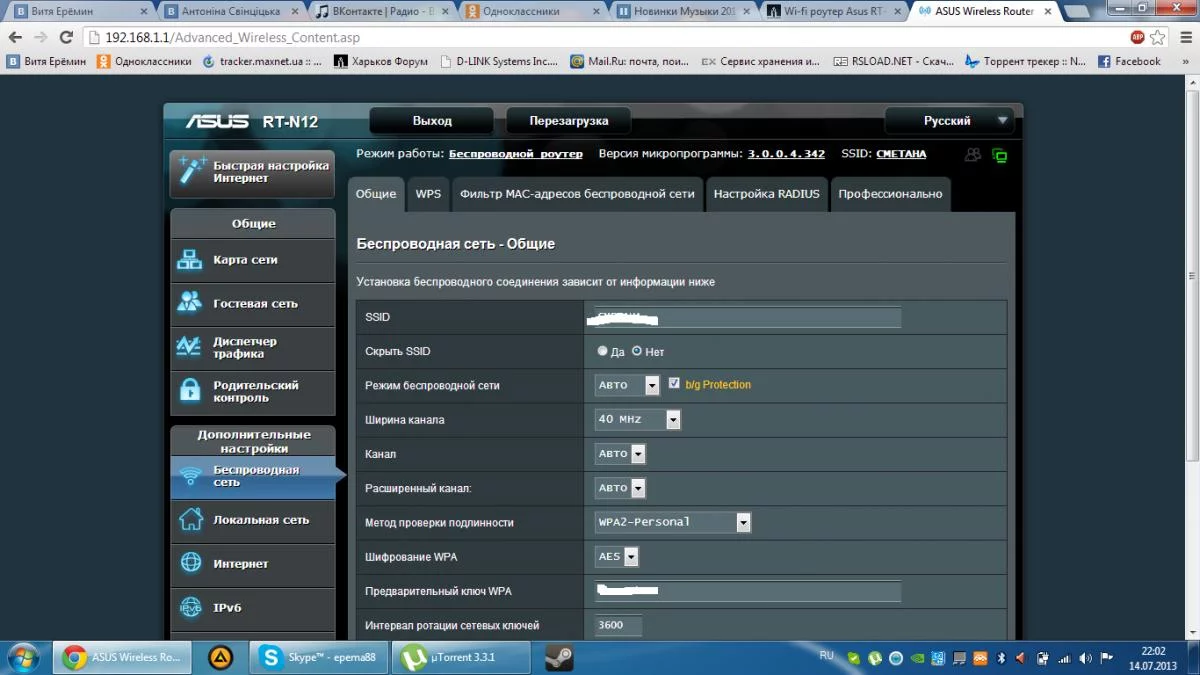The image size is (1200, 675).
Task: Click the SSID СМЕТАНА link
Action: (901, 154)
